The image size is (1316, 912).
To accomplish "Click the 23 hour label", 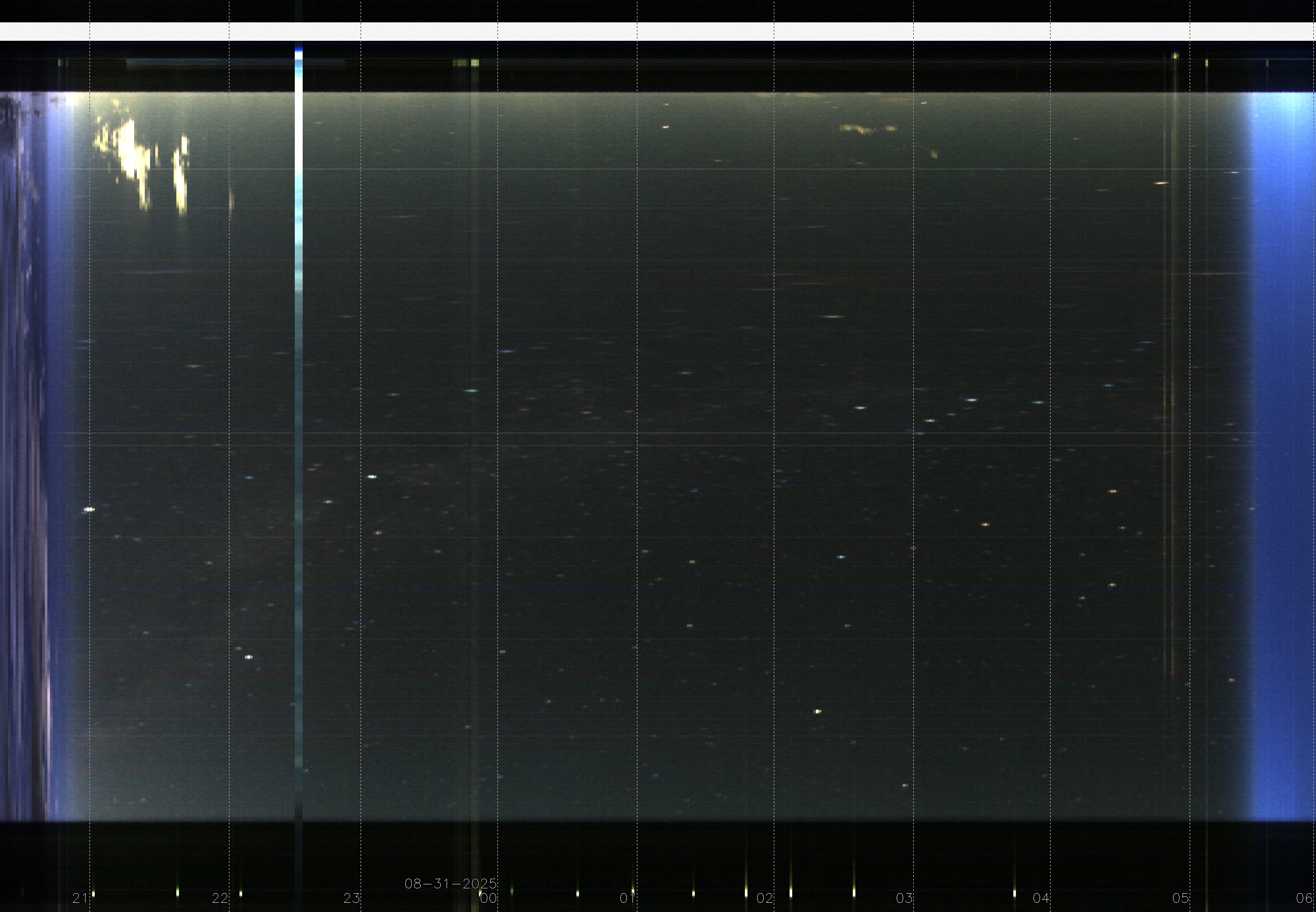I will pos(351,898).
